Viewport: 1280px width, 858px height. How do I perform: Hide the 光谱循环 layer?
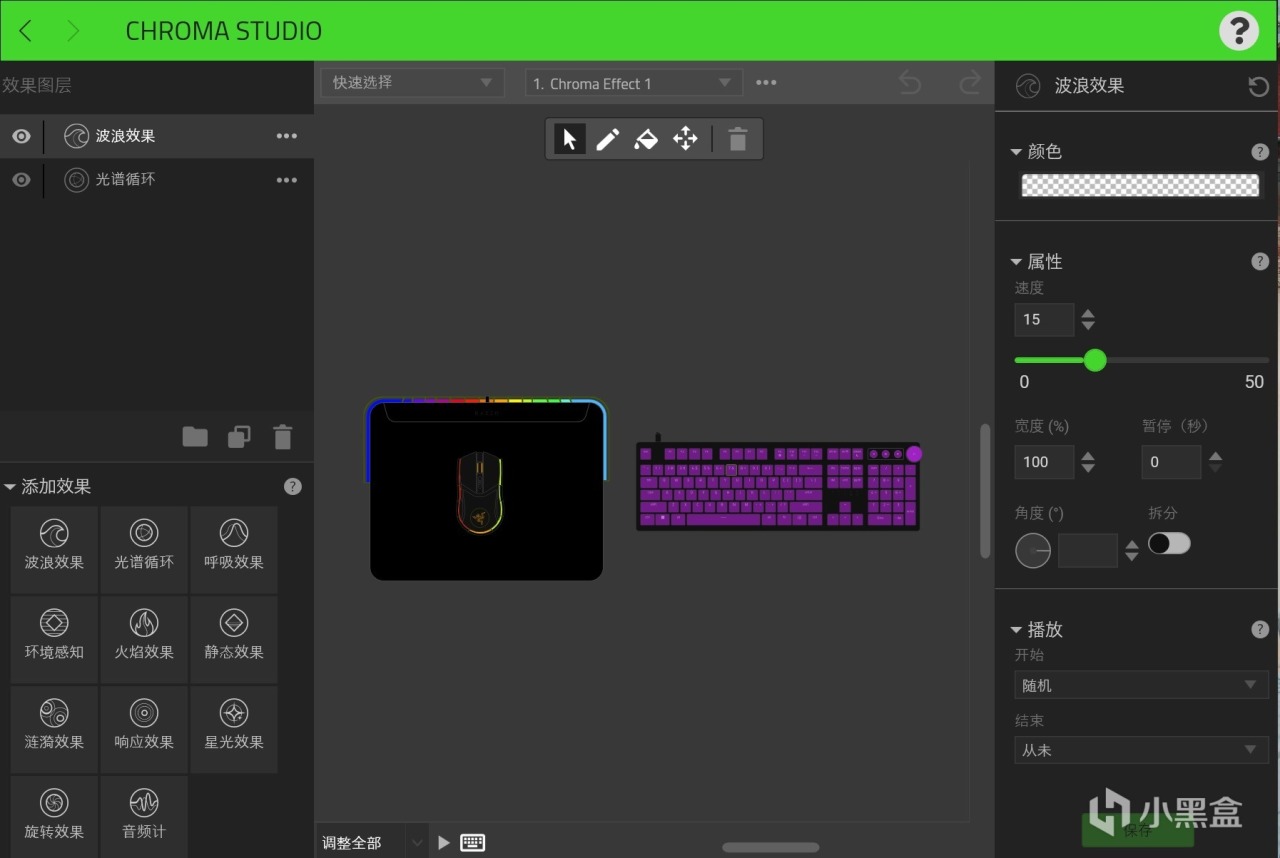pyautogui.click(x=21, y=180)
